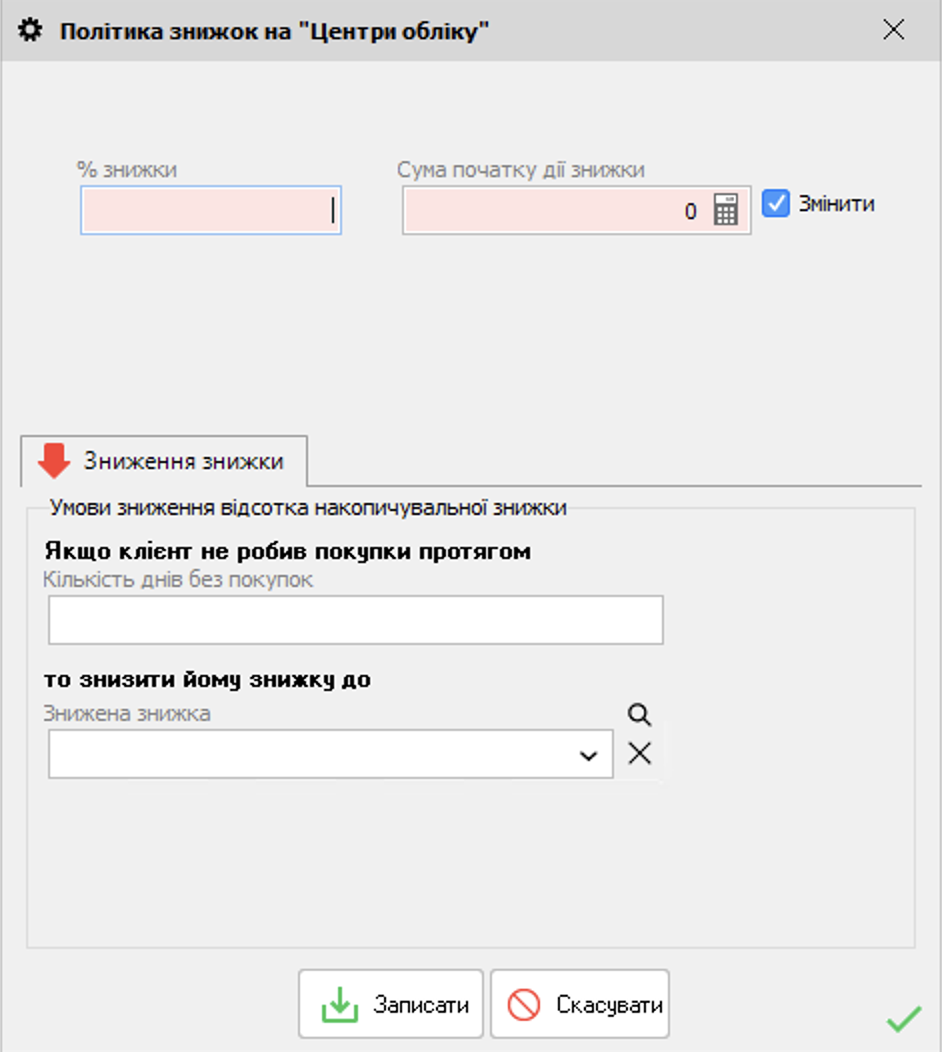Close the discount policy dialog window

point(894,30)
